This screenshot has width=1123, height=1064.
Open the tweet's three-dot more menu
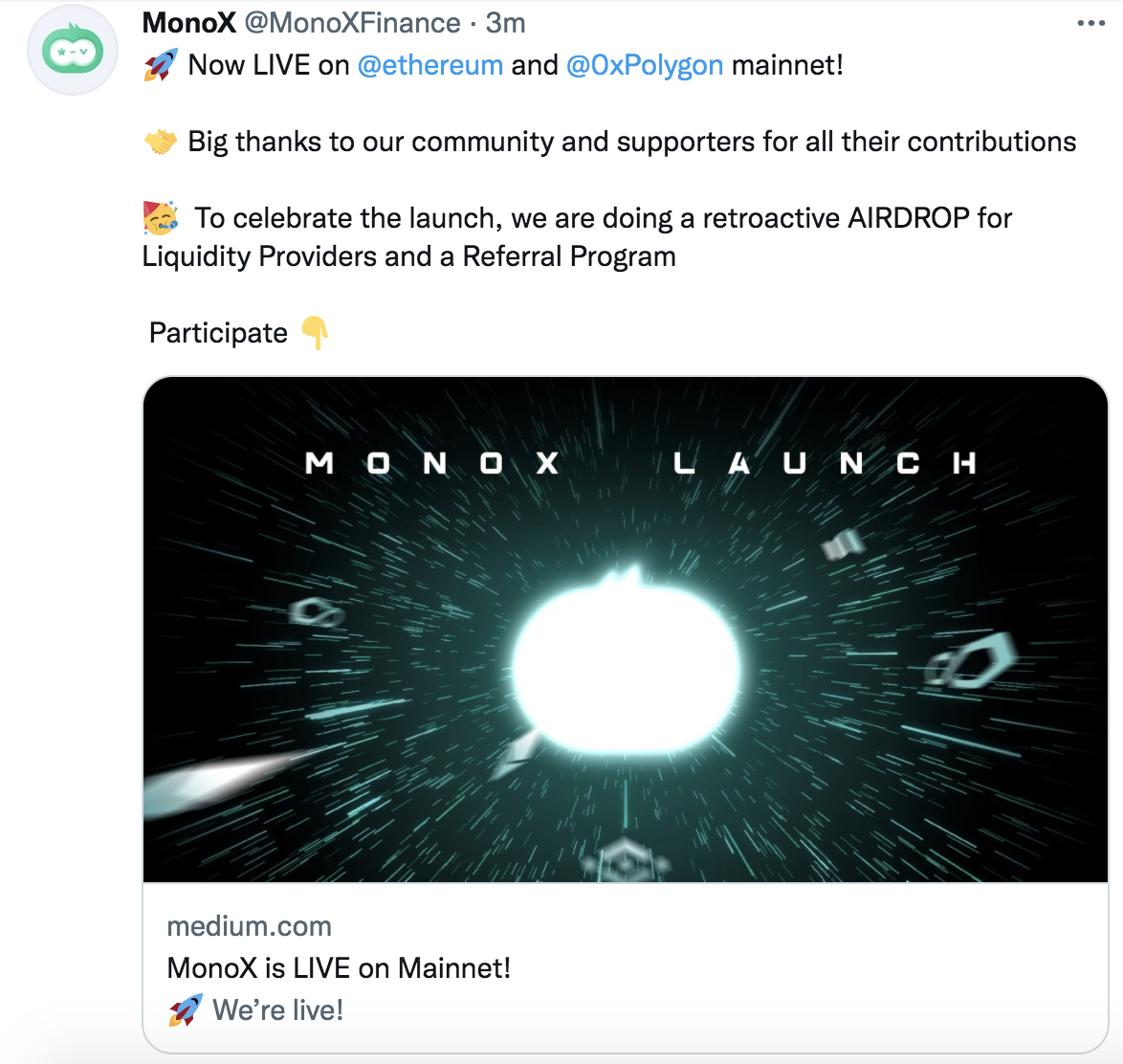click(x=1090, y=23)
